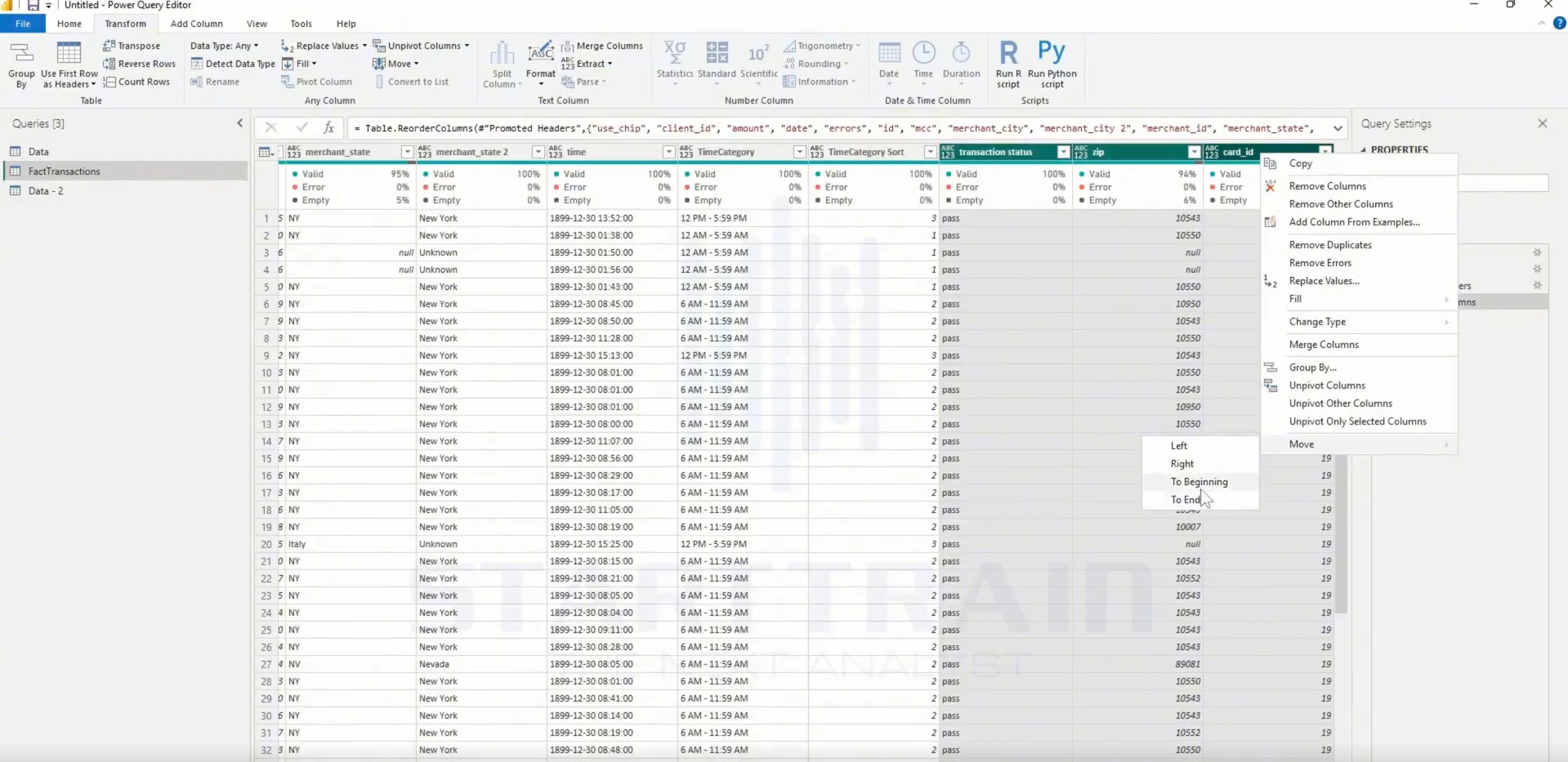
Task: Open the Scientific number tool
Action: [x=758, y=63]
